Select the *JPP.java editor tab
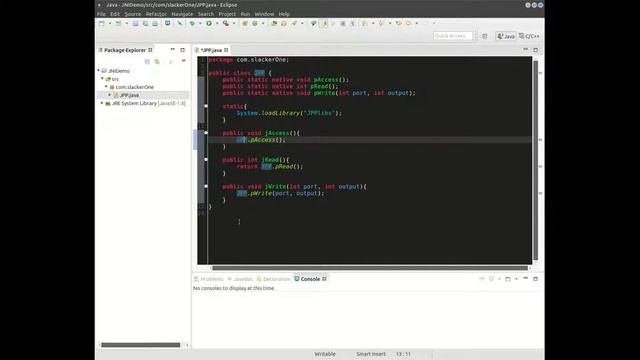Screen dimensions: 640x360 pos(211,50)
